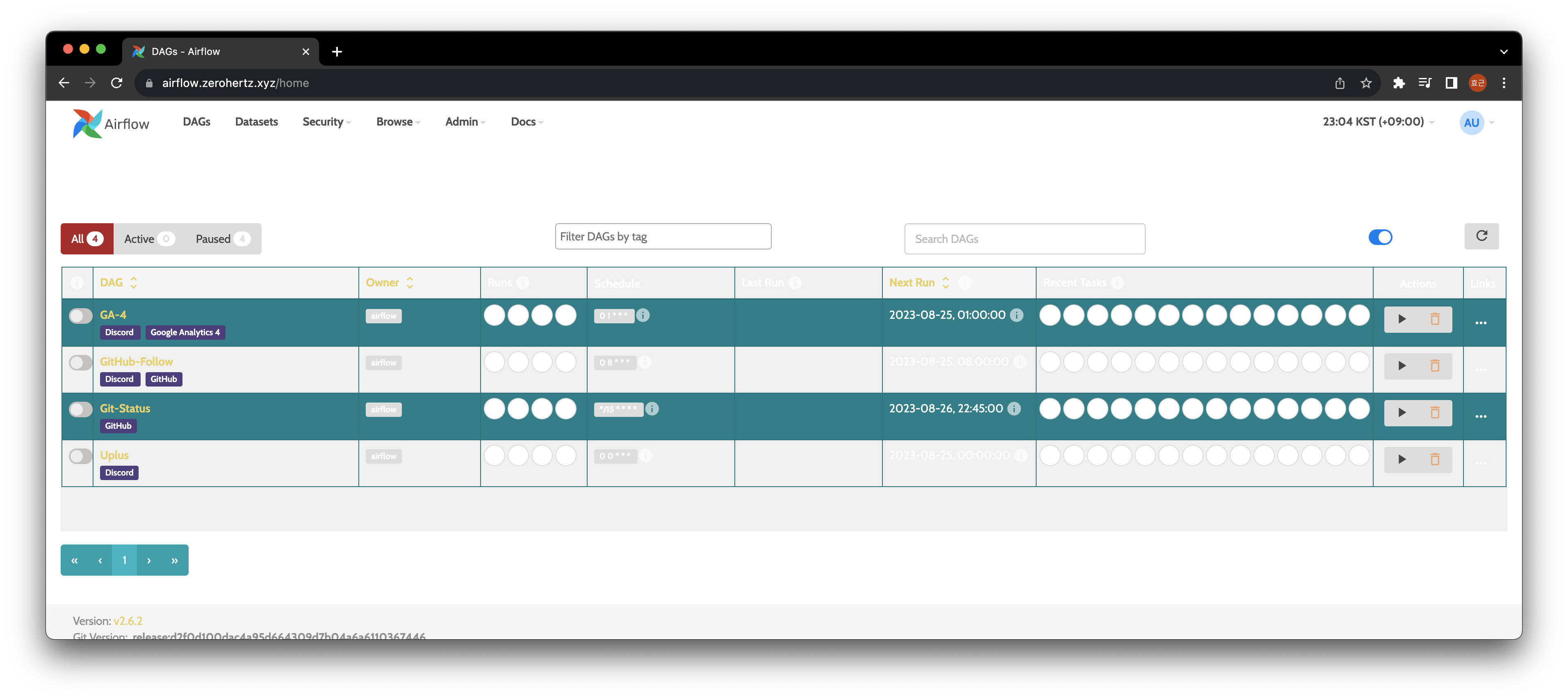
Task: Open the DAGs menu item
Action: point(197,122)
